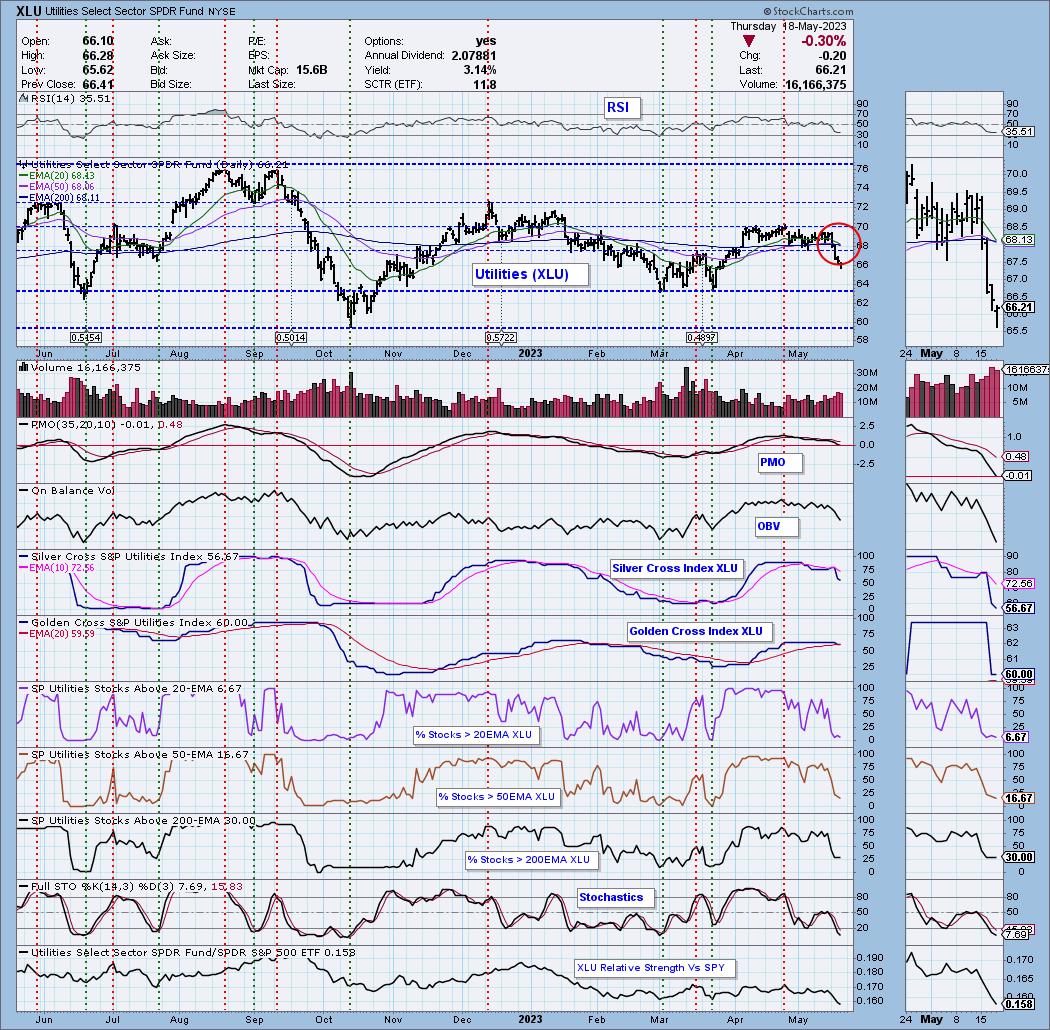Click the 0.4897 value box below the price chart

click(x=701, y=338)
